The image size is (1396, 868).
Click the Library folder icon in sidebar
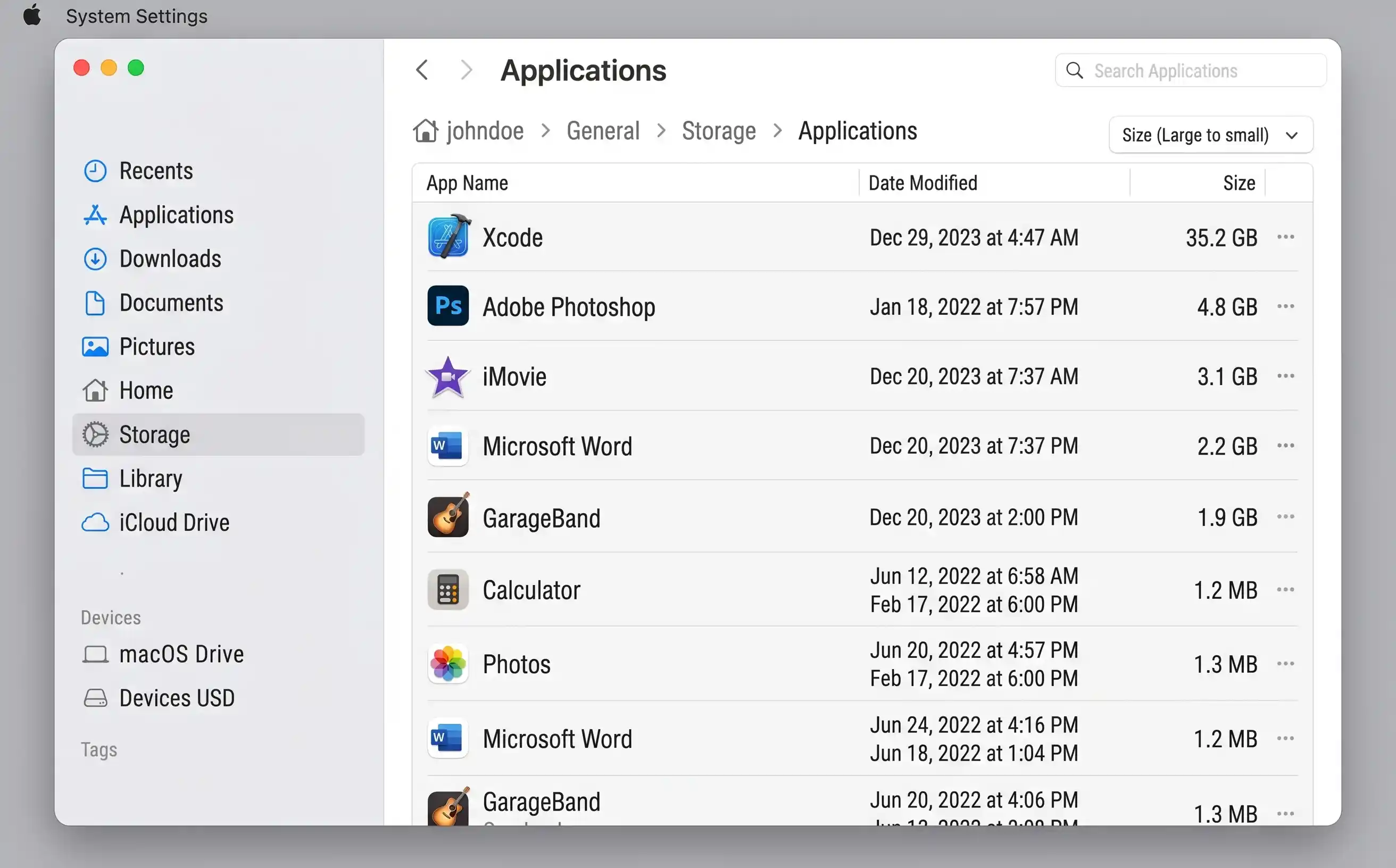pyautogui.click(x=95, y=478)
